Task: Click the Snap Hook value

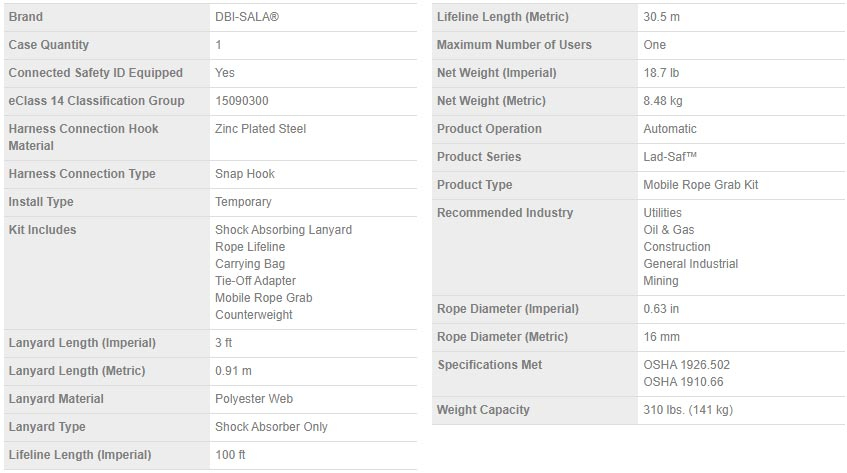Action: 245,174
